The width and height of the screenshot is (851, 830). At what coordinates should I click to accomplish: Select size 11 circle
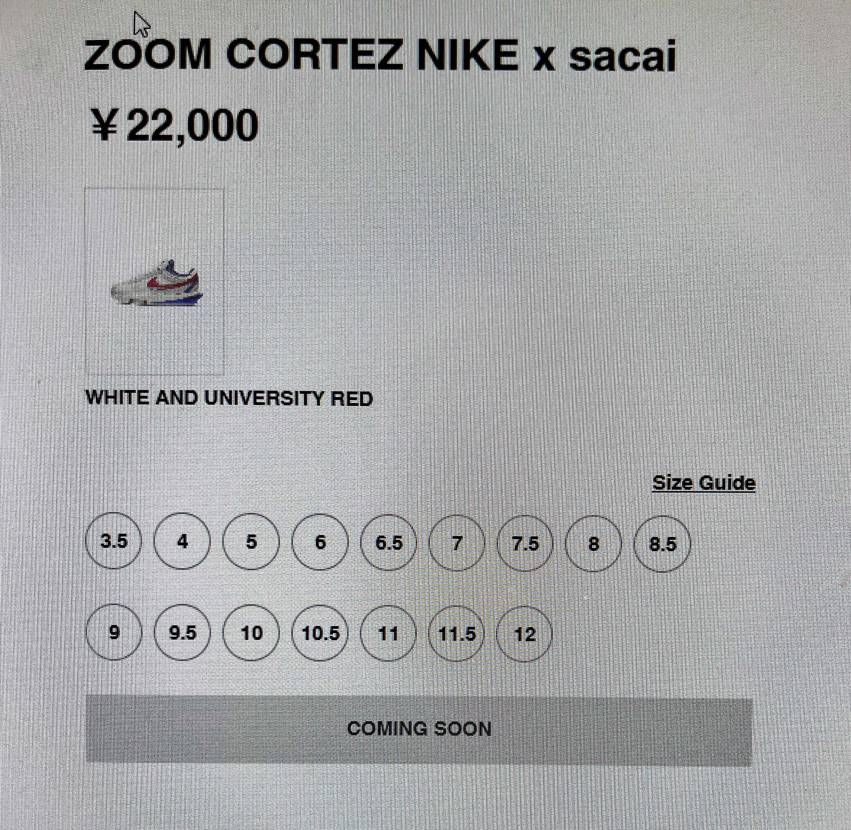[x=389, y=633]
